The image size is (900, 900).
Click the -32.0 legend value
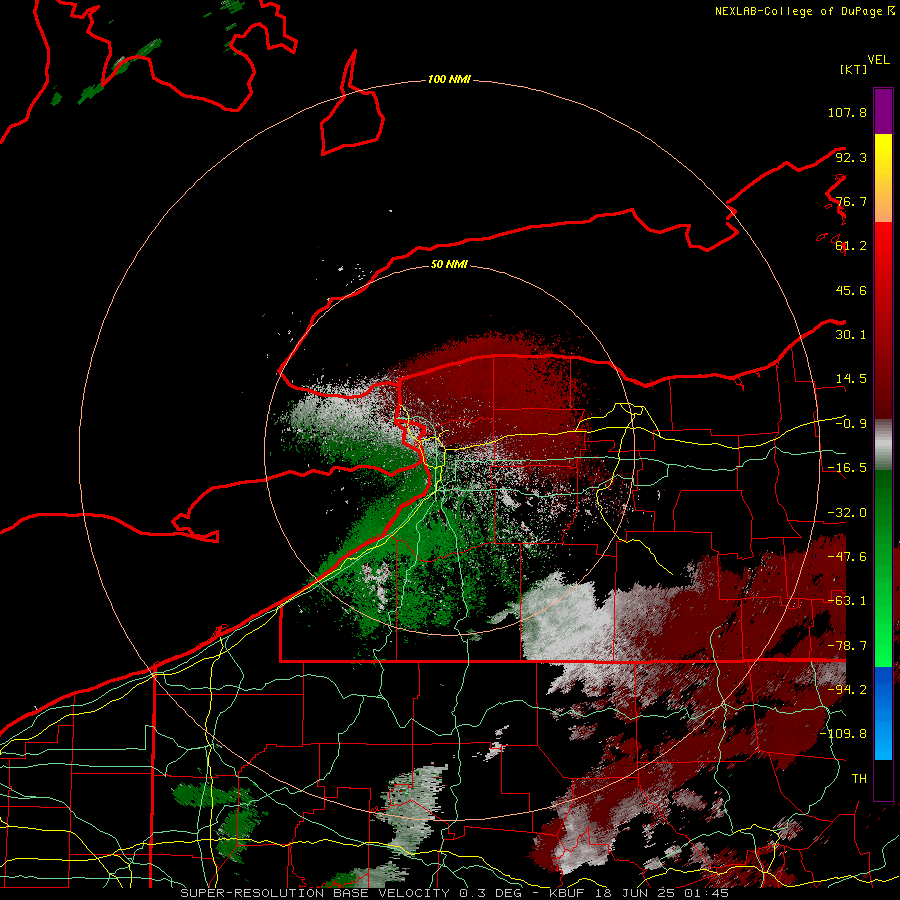coord(847,513)
